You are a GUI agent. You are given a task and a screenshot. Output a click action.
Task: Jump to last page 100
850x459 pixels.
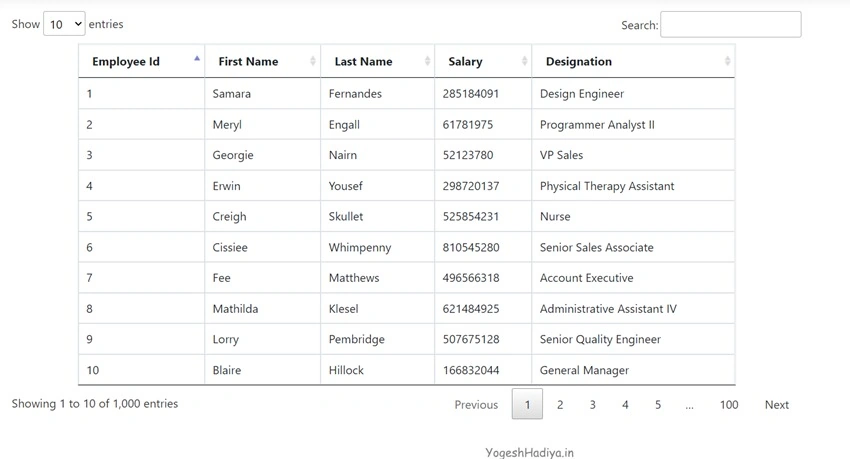coord(729,404)
